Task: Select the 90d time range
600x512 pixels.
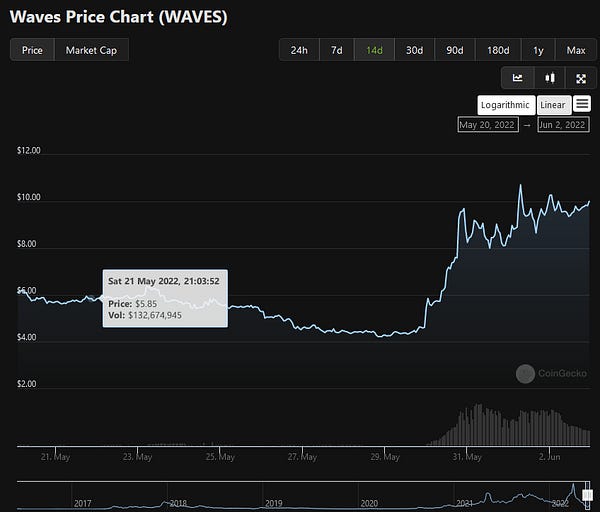Action: 455,50
